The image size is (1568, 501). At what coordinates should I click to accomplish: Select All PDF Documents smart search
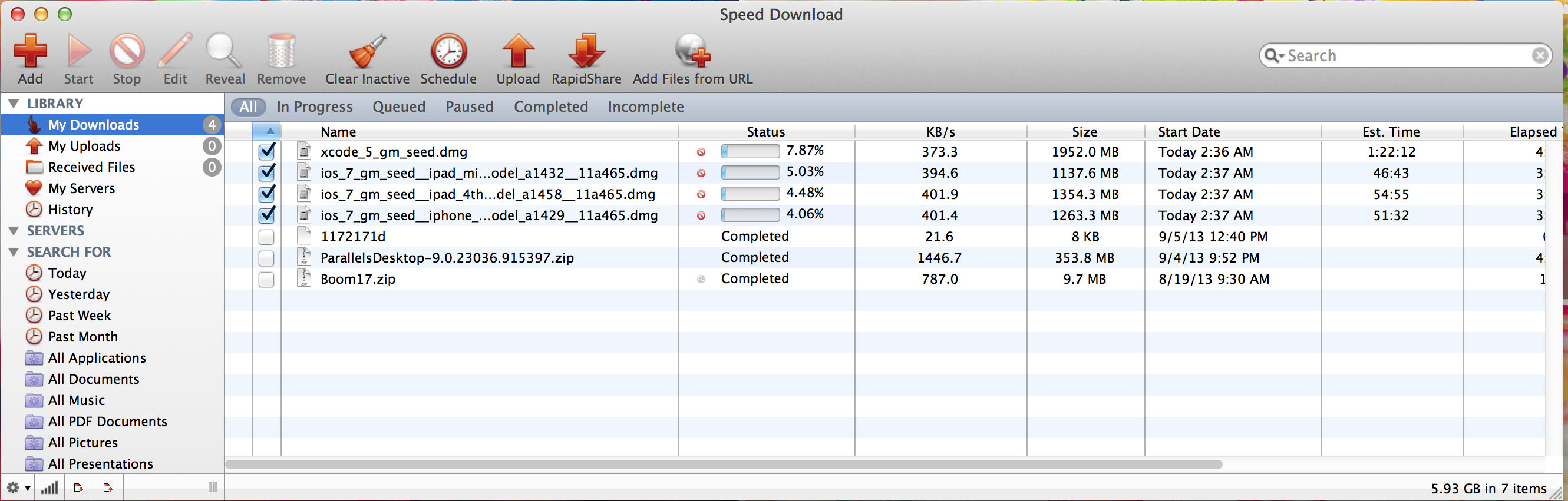pyautogui.click(x=112, y=422)
